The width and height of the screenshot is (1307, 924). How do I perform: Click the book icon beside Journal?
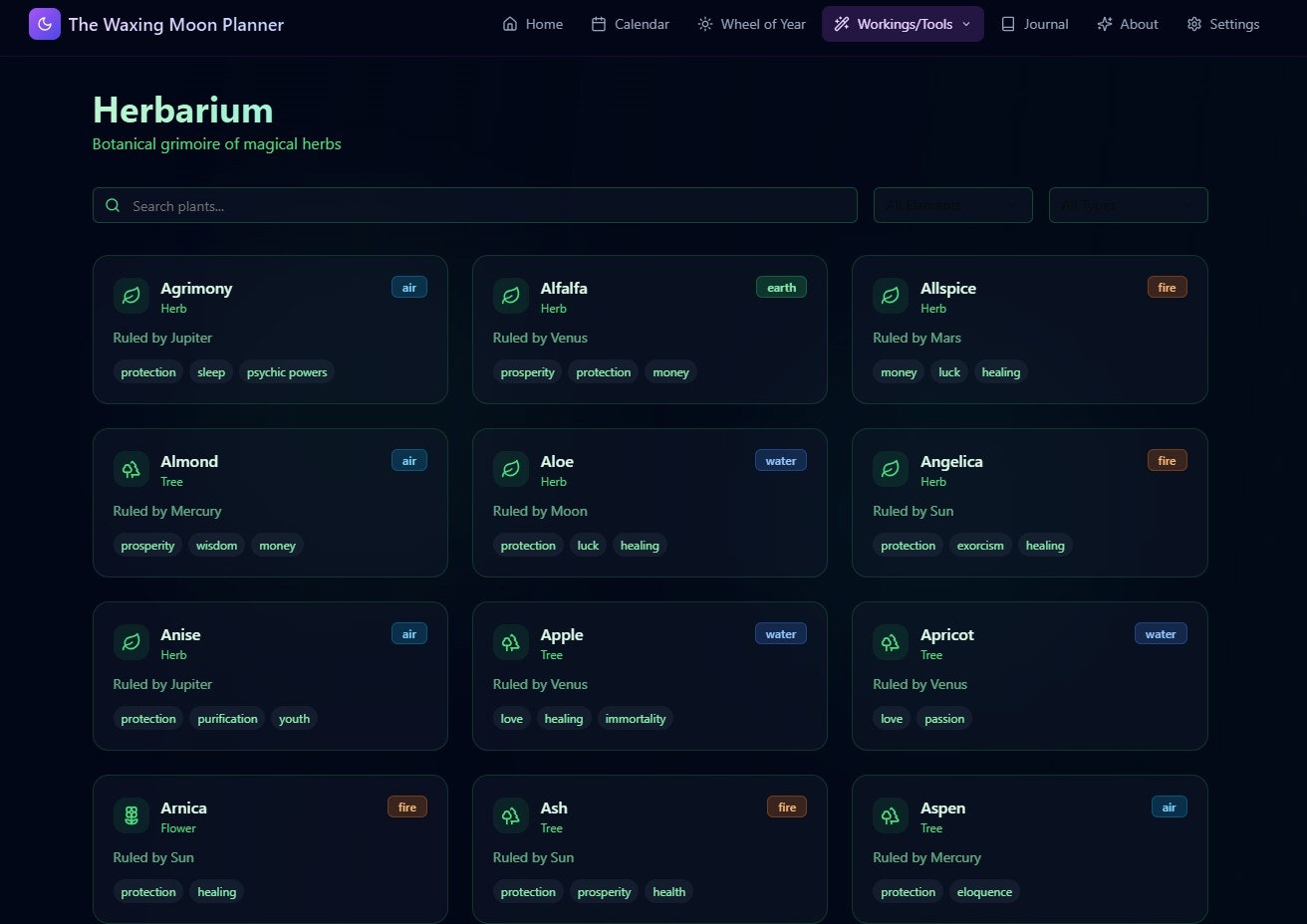[1008, 23]
